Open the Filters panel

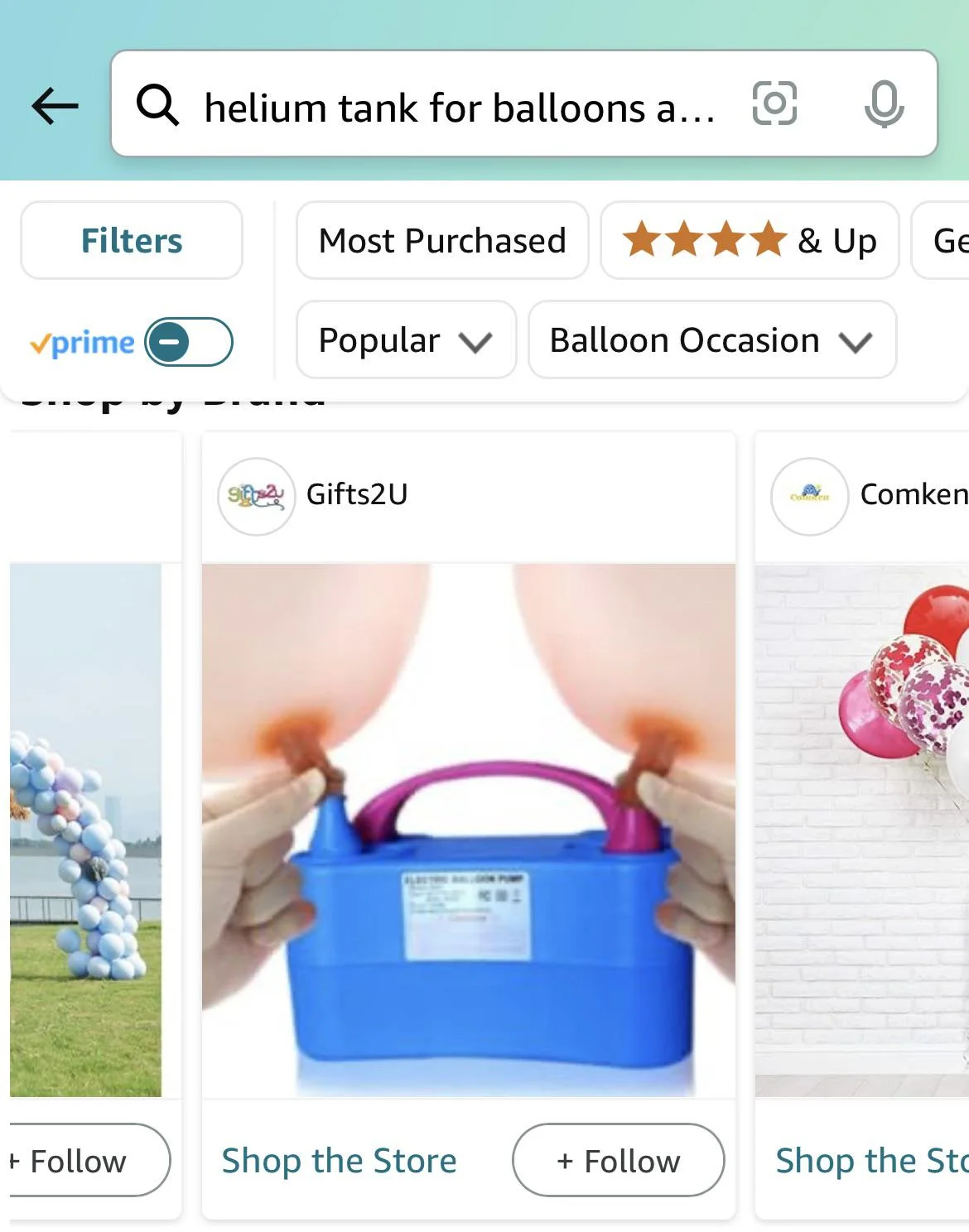tap(132, 241)
